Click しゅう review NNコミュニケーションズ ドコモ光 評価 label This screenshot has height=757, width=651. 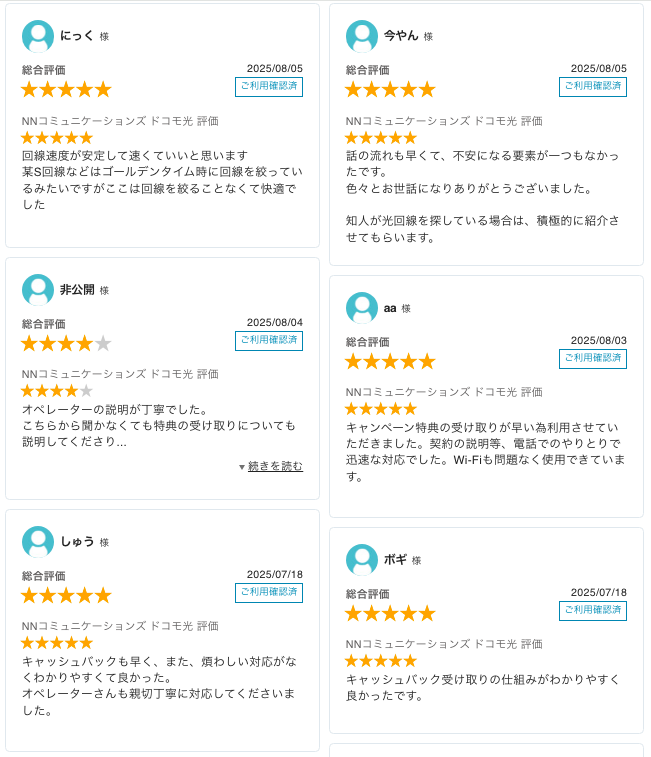point(120,626)
